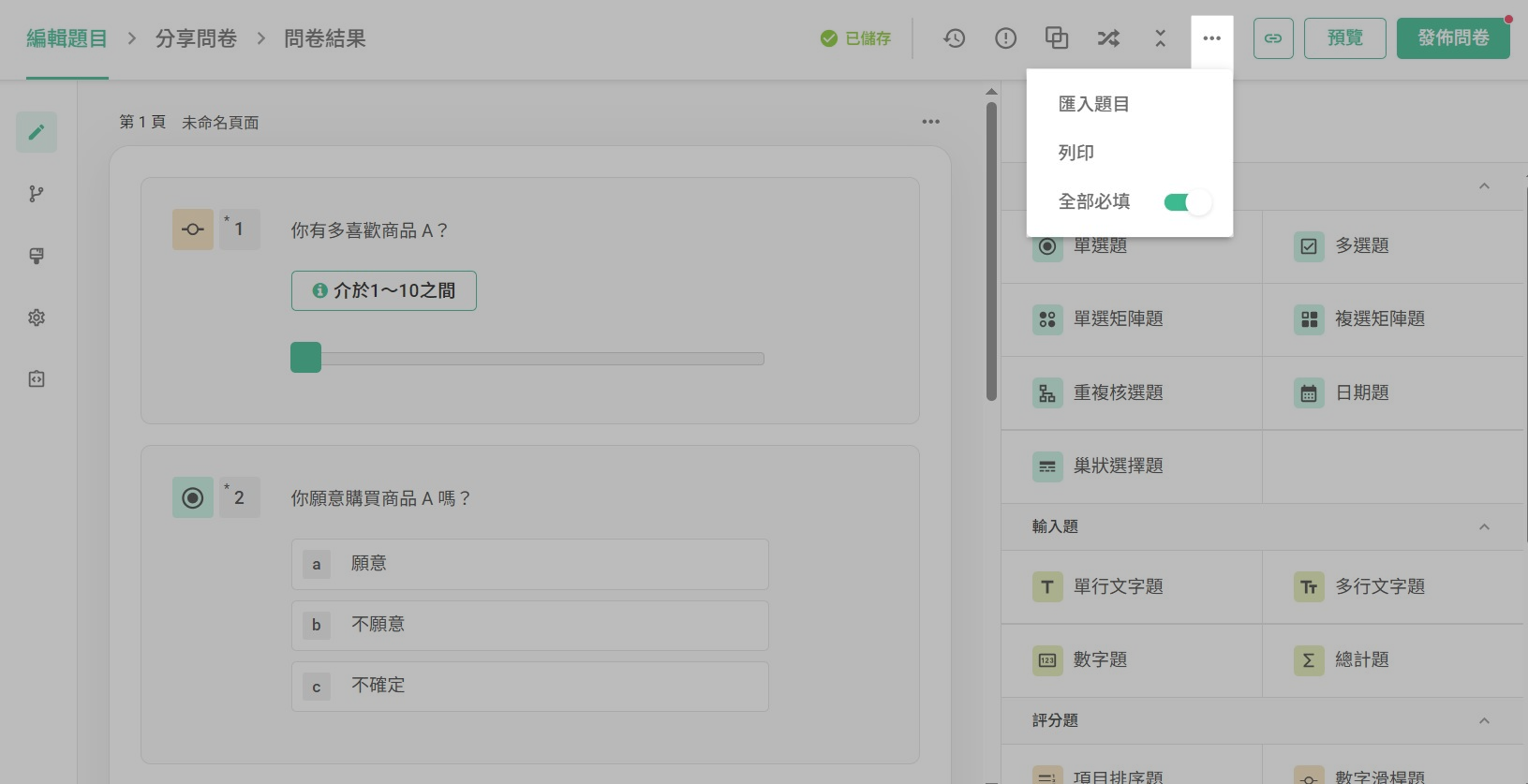The image size is (1528, 784).
Task: Click the 發佈問卷 button
Action: click(1452, 38)
